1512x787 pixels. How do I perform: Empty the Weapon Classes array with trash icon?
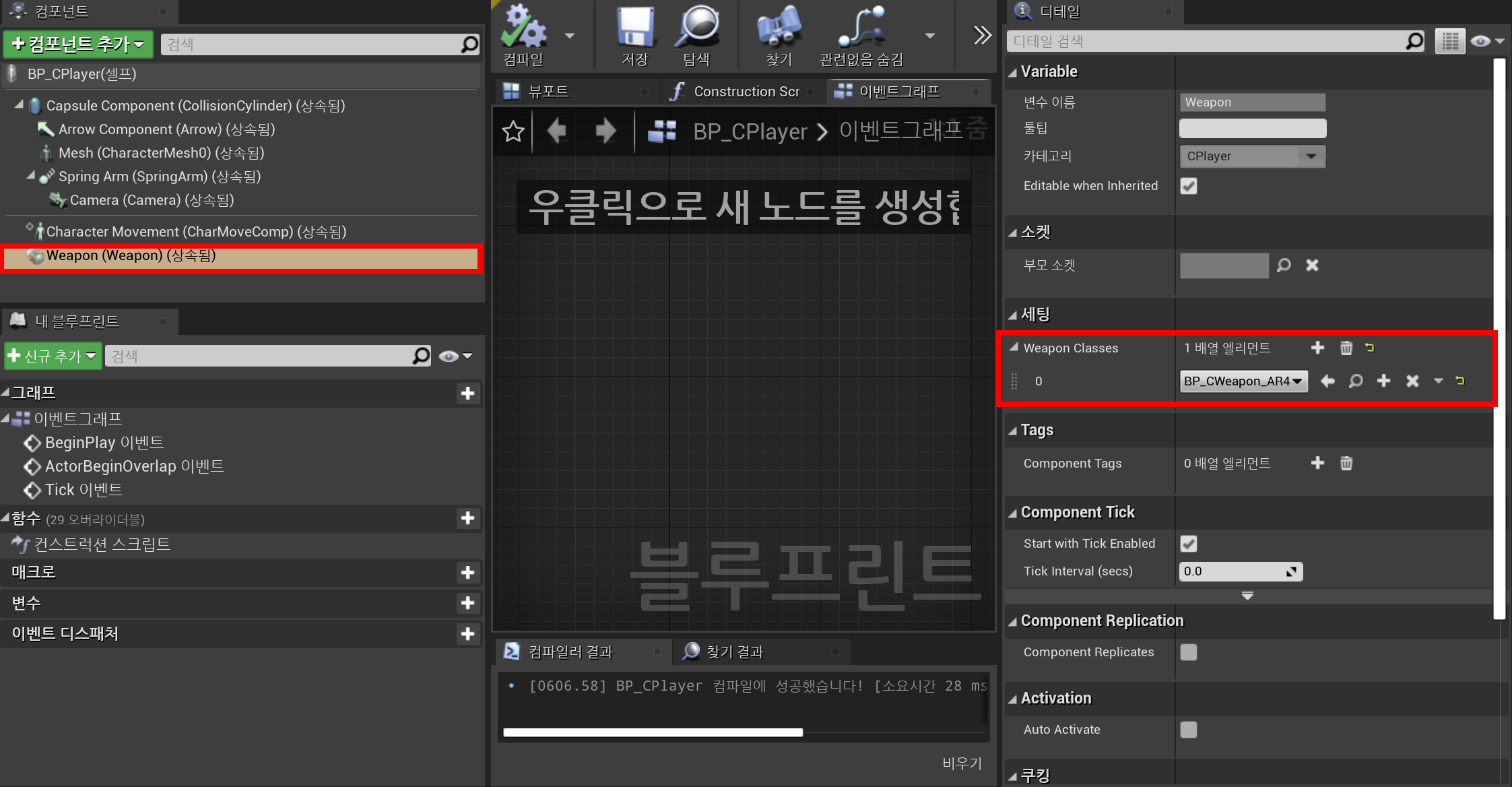1346,348
